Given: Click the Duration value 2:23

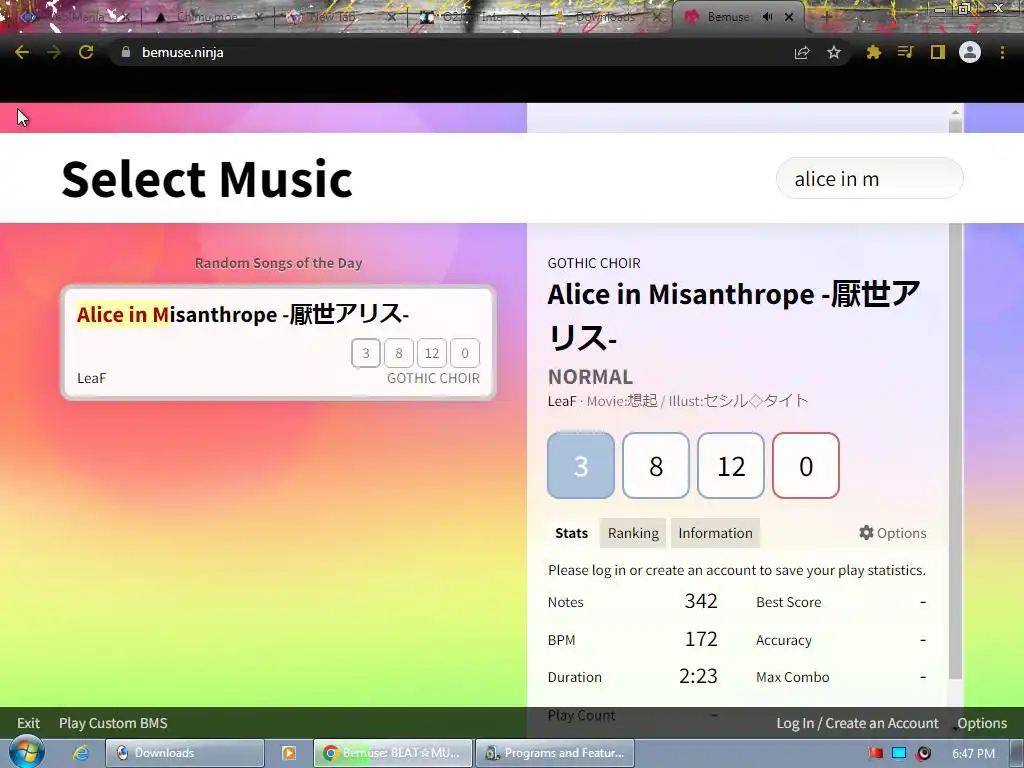Looking at the screenshot, I should coord(698,676).
